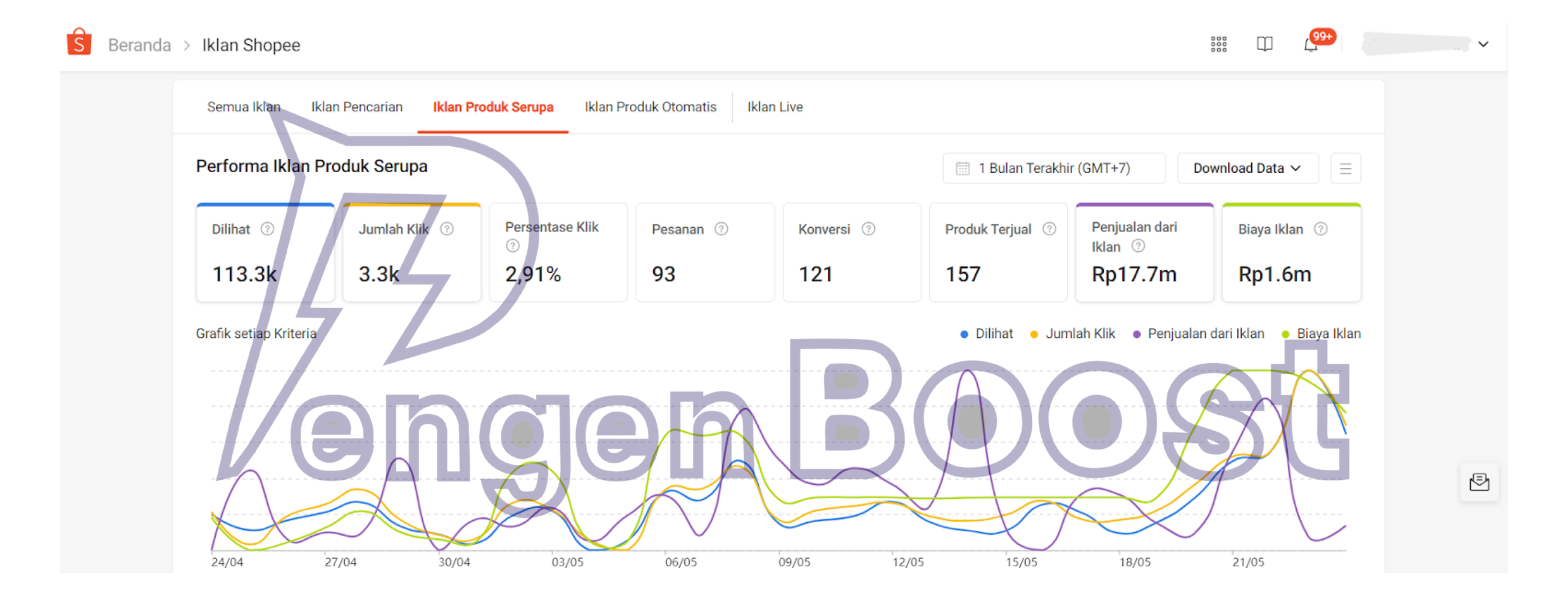Open the floating chat inbox icon
The image size is (1568, 597).
[x=1479, y=482]
